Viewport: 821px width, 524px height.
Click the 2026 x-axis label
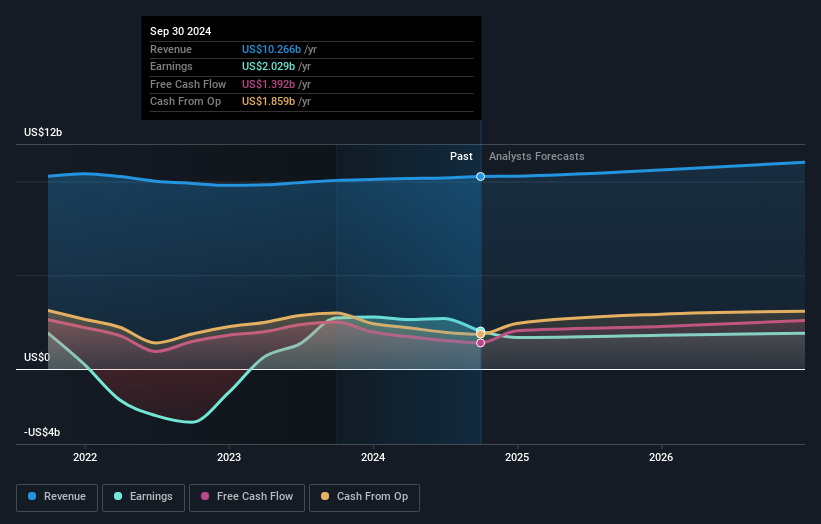pyautogui.click(x=661, y=457)
